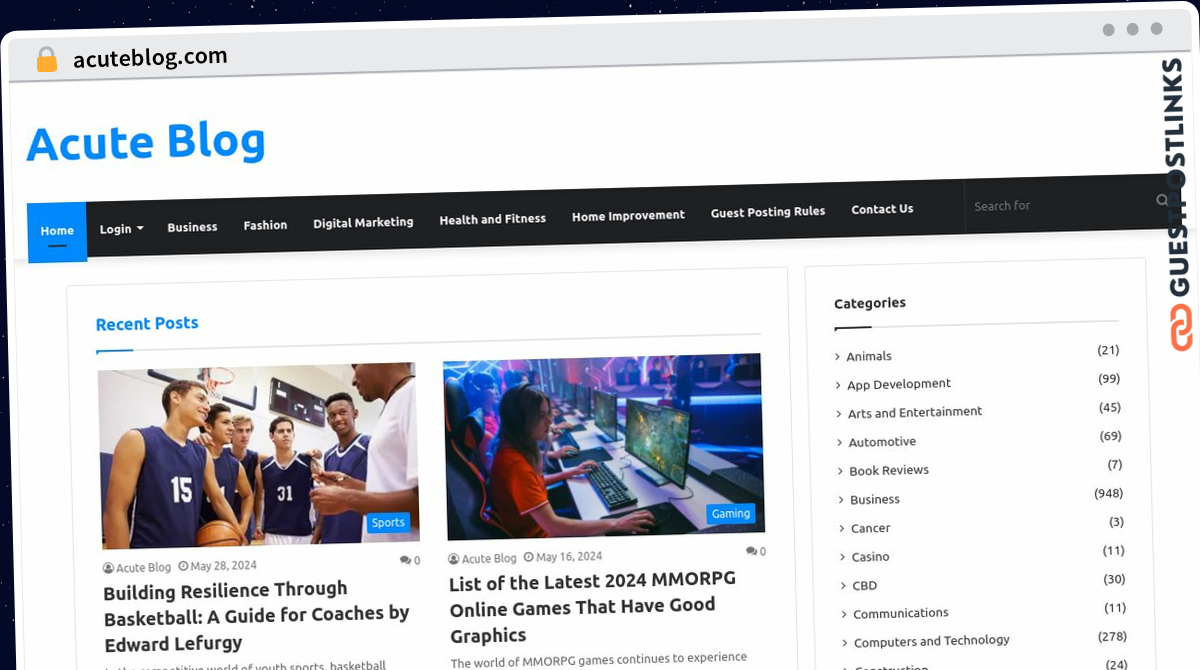Click chevron beside Automotive category
The image size is (1200, 670).
point(840,442)
